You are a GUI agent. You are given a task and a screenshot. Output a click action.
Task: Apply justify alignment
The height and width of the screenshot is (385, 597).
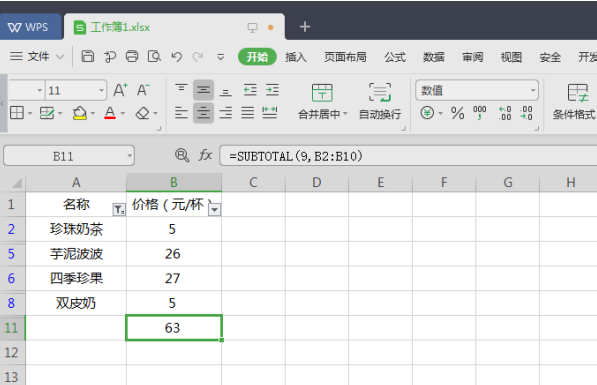(x=247, y=113)
